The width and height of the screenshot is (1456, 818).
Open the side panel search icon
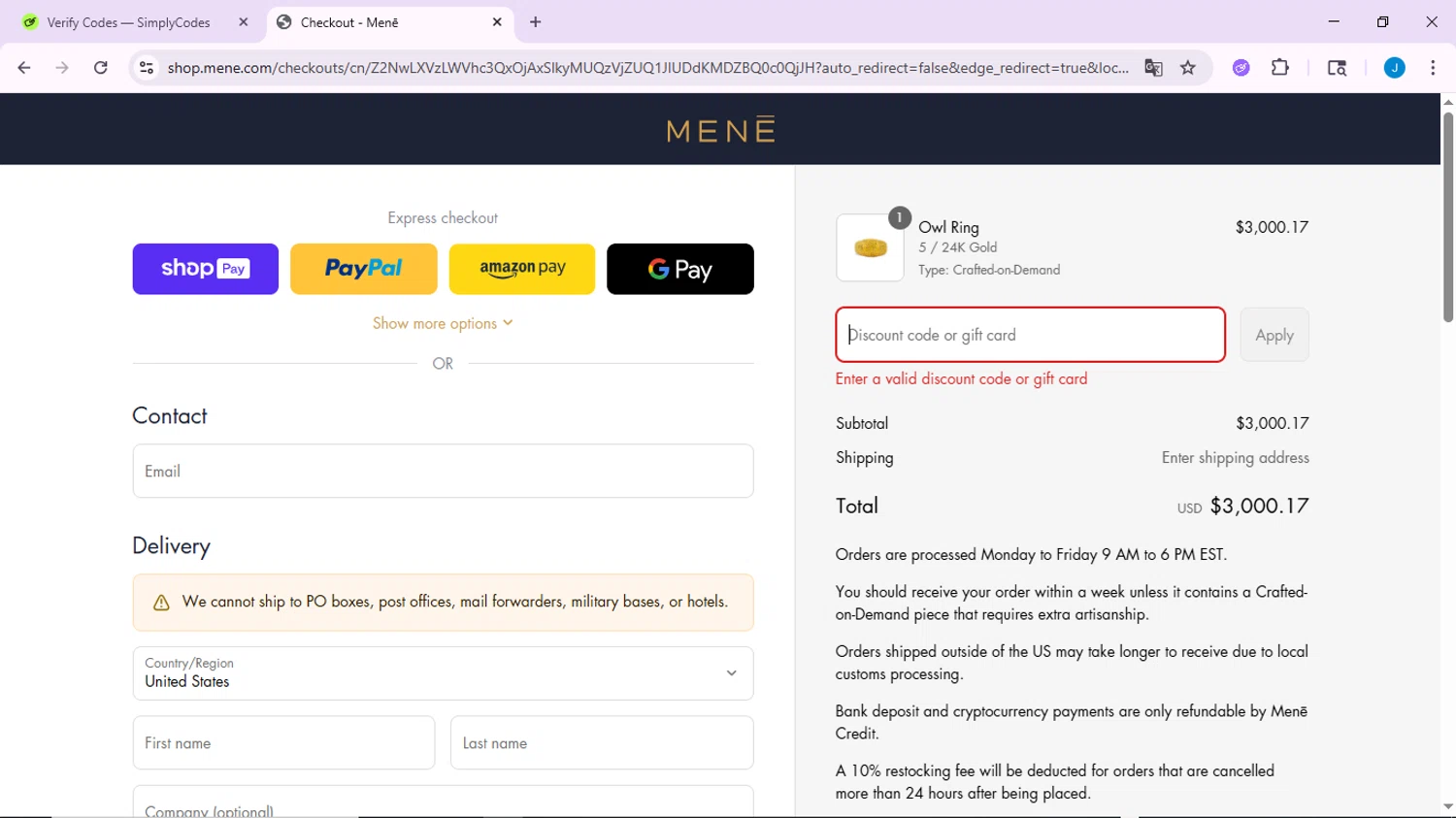[x=1337, y=68]
